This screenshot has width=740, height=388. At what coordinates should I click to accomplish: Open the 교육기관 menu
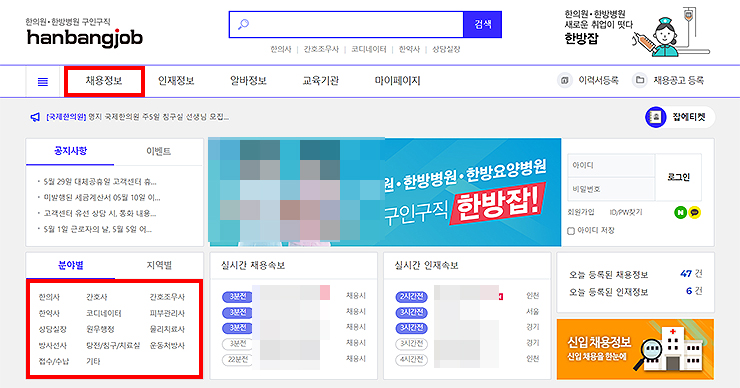coord(320,81)
